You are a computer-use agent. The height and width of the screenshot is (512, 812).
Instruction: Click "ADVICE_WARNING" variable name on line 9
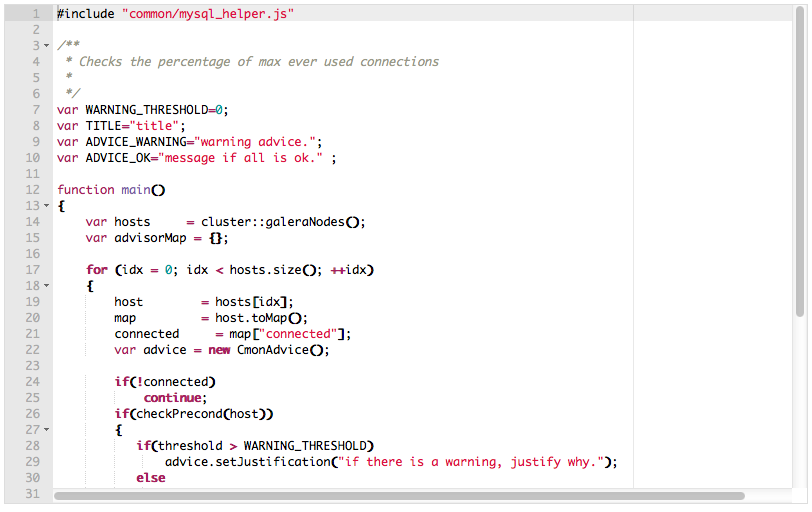tap(136, 142)
